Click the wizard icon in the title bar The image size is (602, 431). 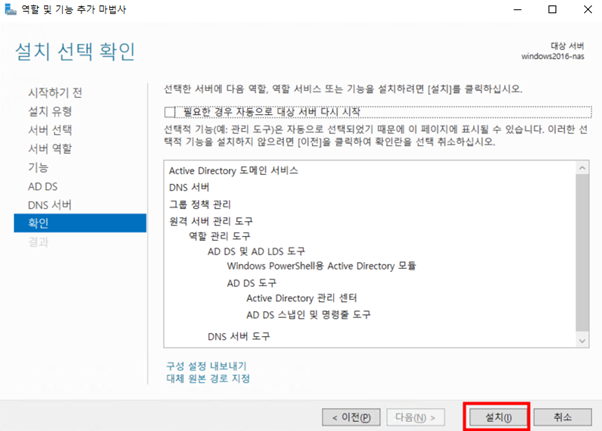10,9
